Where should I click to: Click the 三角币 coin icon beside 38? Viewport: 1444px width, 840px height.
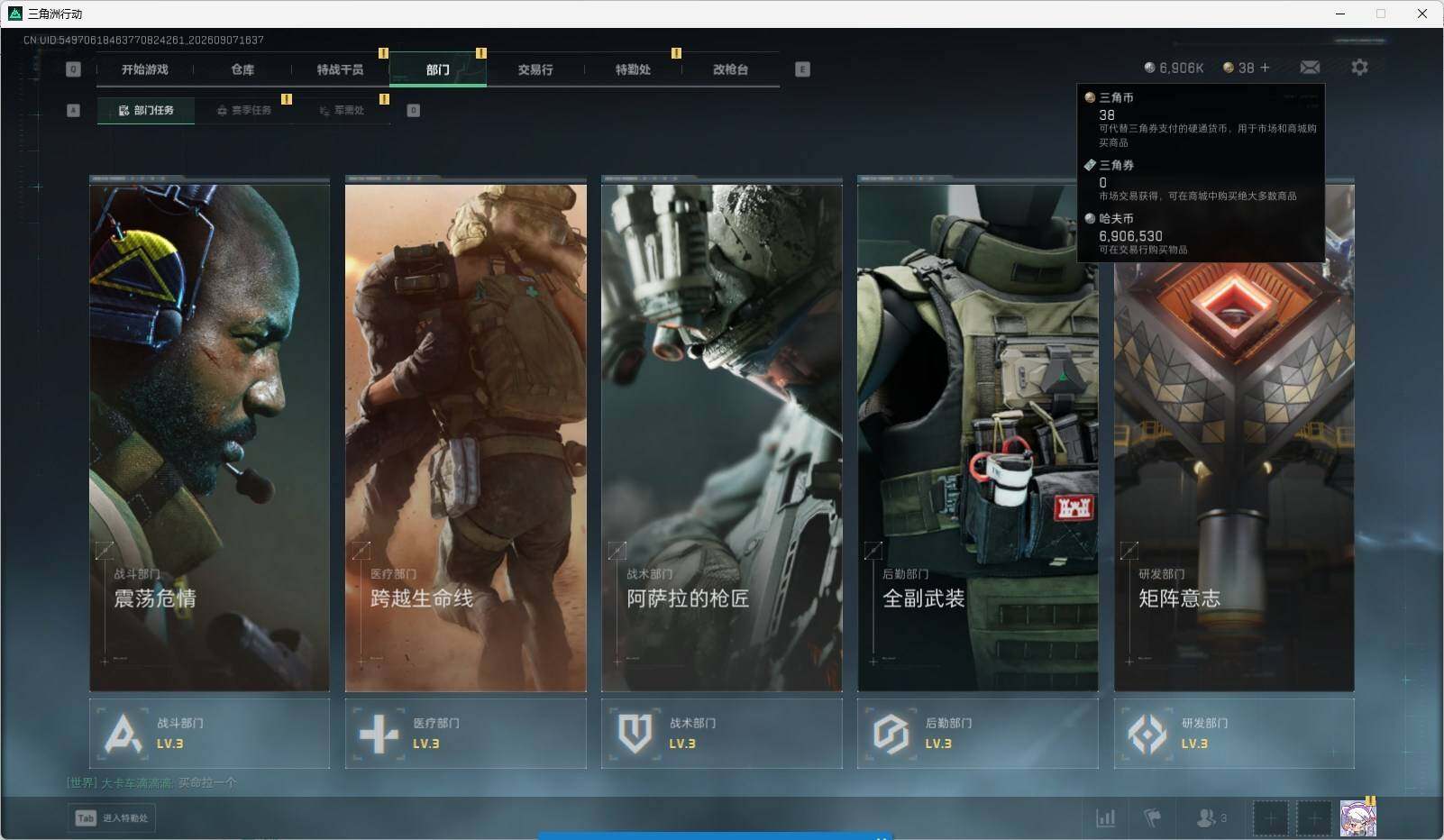click(1228, 68)
